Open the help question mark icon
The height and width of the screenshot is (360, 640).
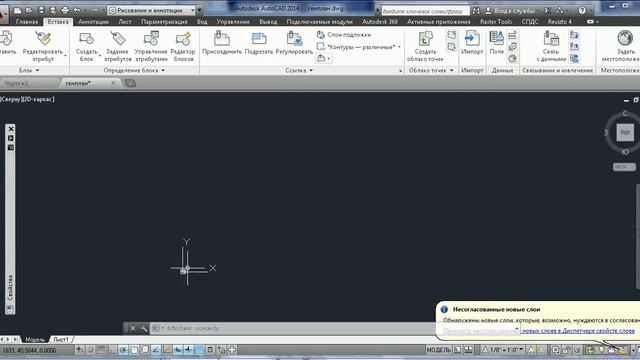click(x=582, y=10)
